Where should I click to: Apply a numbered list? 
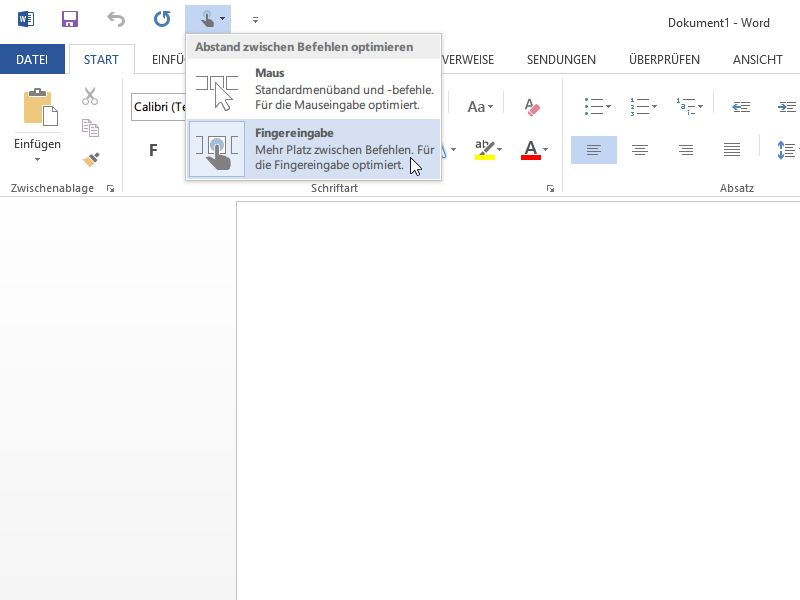(639, 107)
